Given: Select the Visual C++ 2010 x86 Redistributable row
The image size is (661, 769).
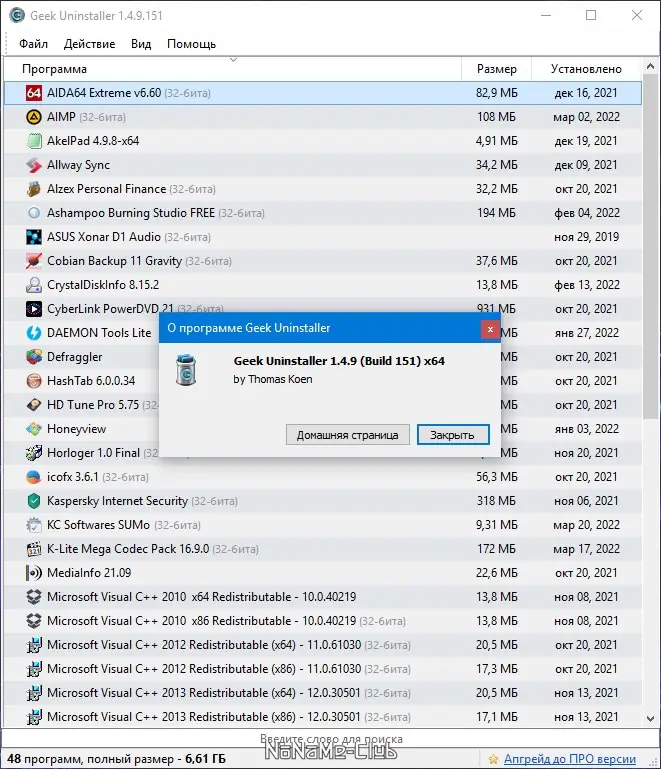Looking at the screenshot, I should pos(323,621).
